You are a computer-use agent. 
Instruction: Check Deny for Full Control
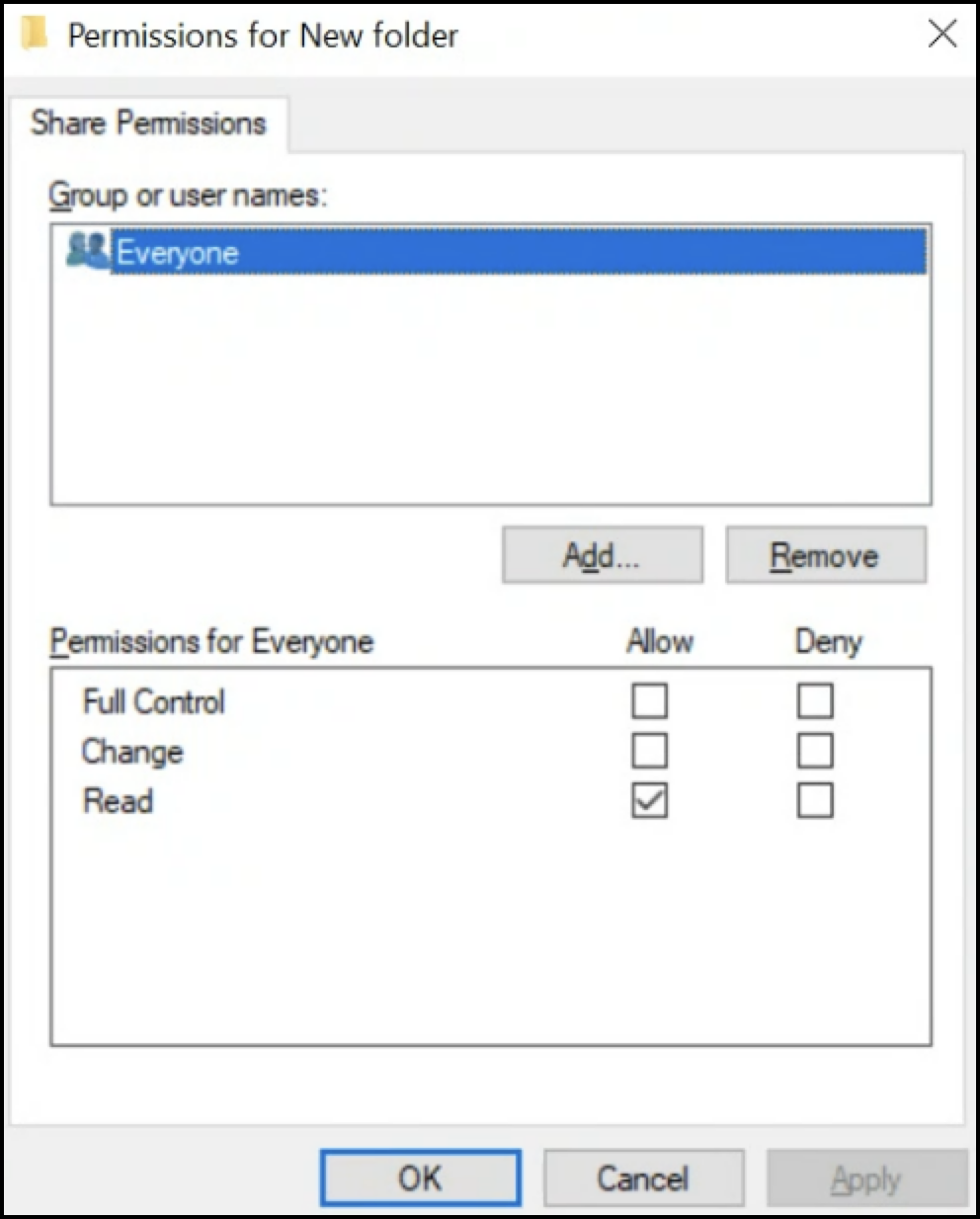815,701
